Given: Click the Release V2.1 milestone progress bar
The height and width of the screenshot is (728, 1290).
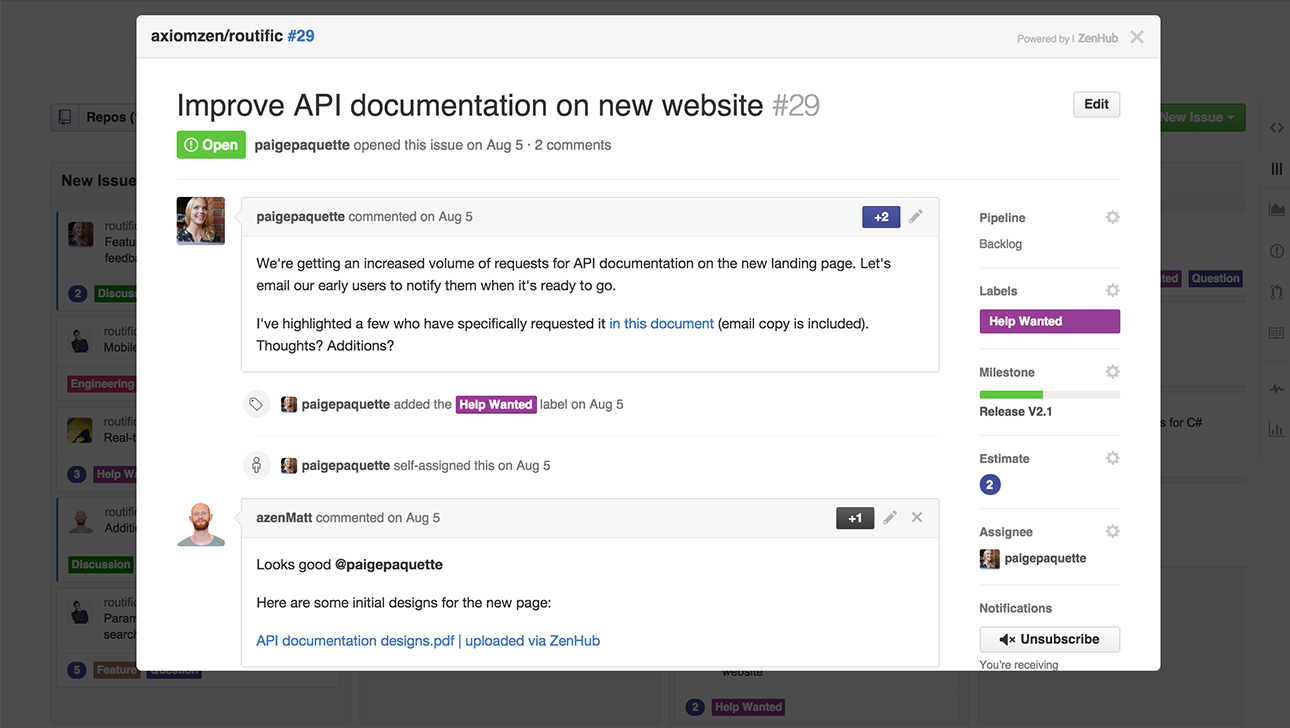Looking at the screenshot, I should click(x=1049, y=395).
